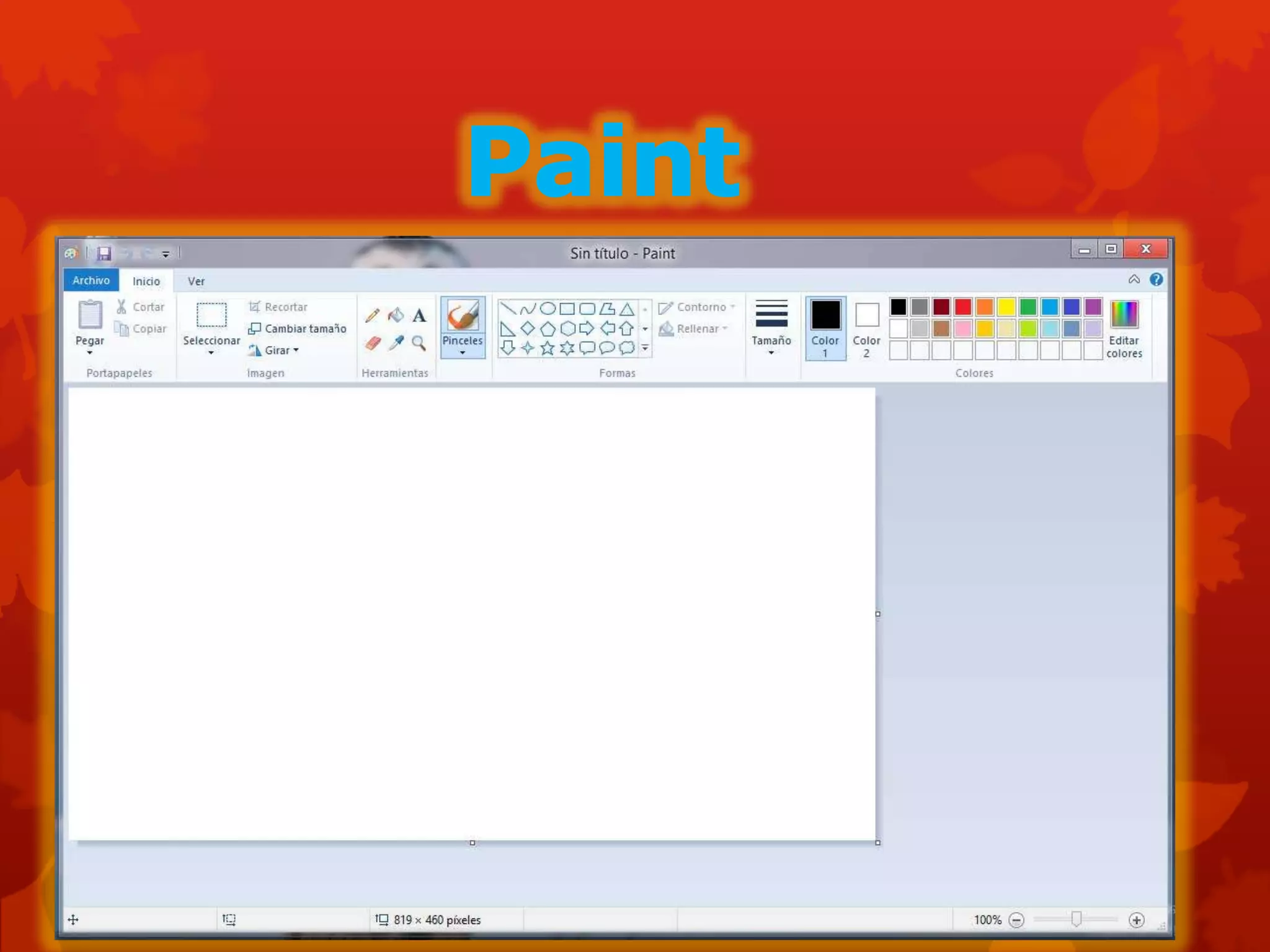
Task: Click the Paint application icon in title bar
Action: point(71,253)
